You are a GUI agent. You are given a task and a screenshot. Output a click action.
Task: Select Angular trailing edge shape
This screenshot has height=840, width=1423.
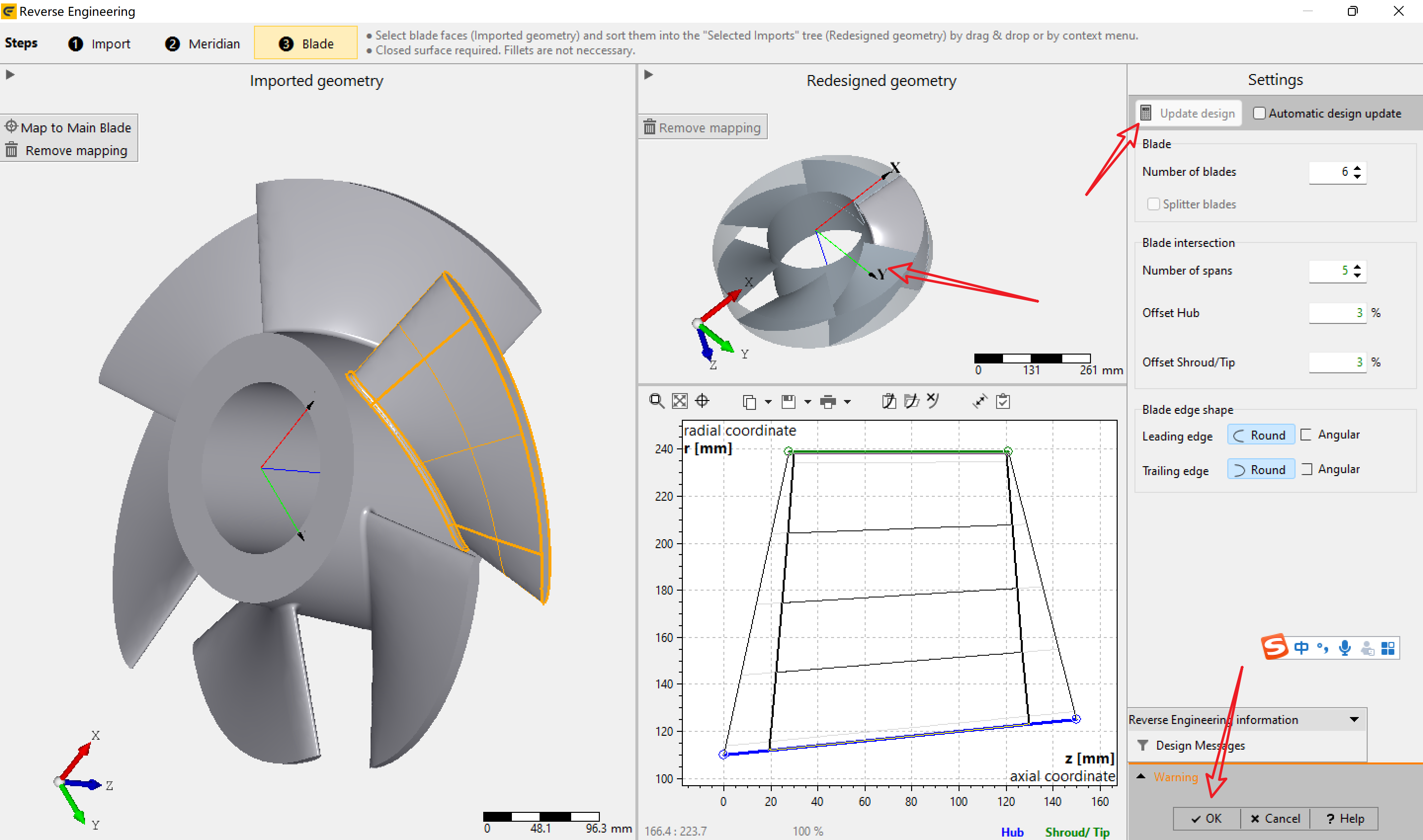[1330, 469]
